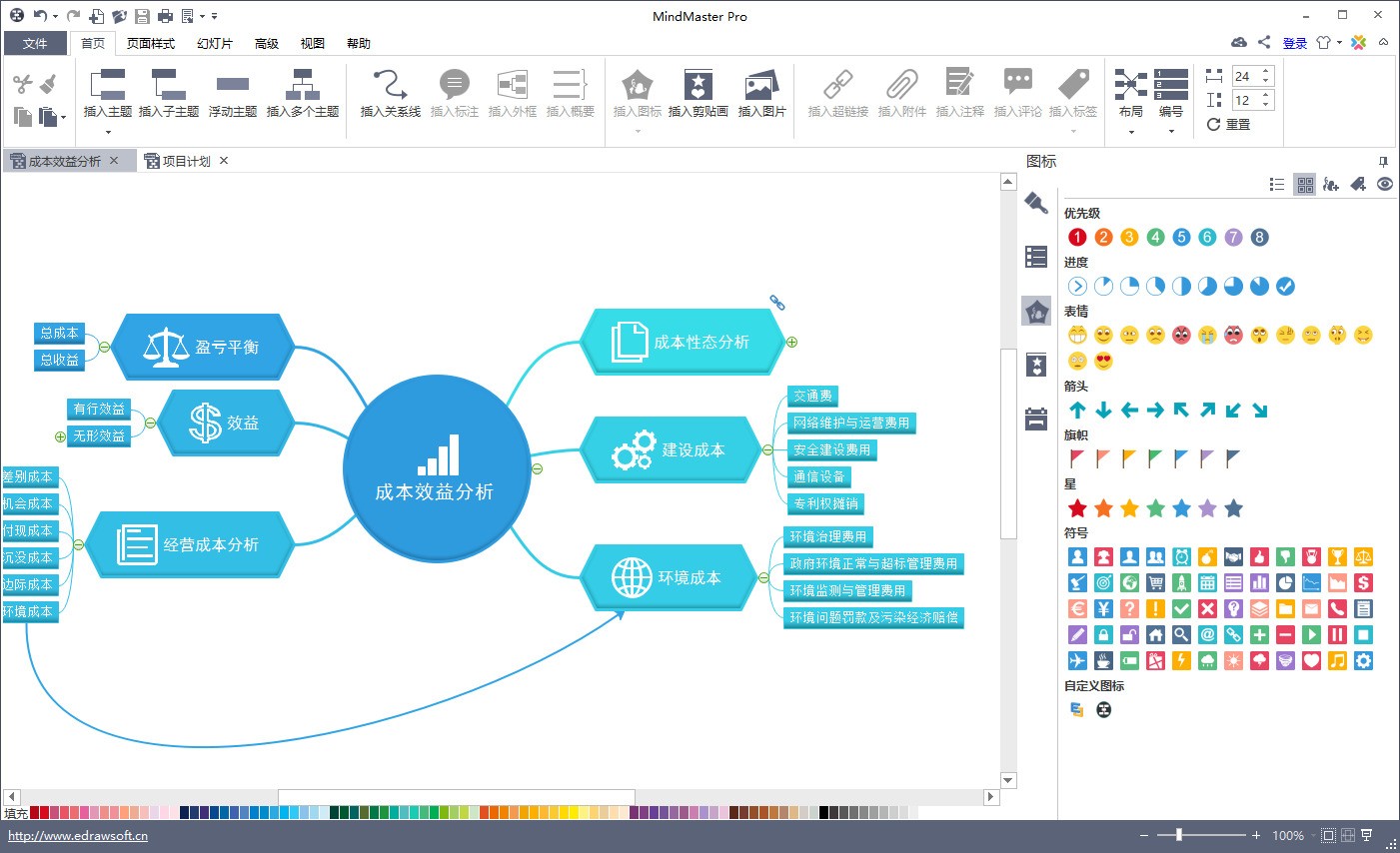Switch to the 视图 ribbon tab
This screenshot has height=853, width=1400.
click(313, 43)
